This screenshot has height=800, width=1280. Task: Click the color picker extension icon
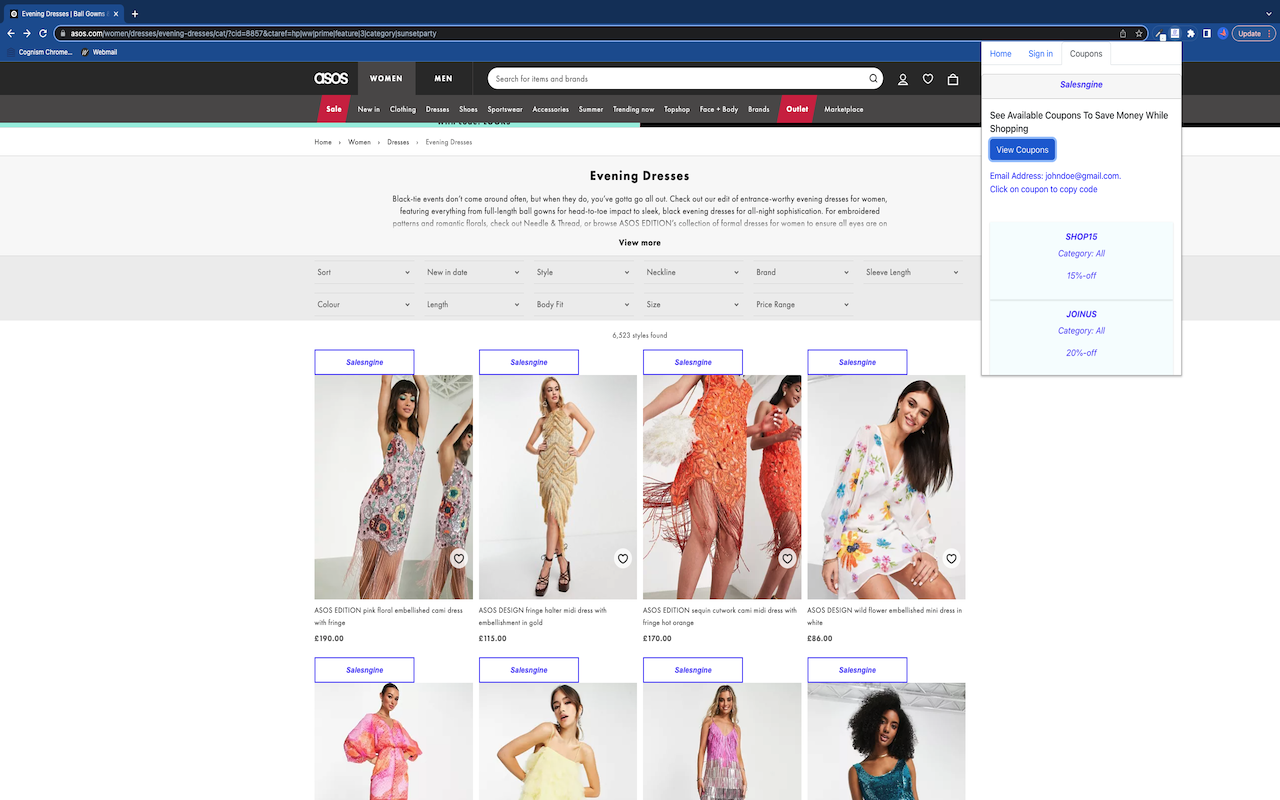click(1160, 34)
